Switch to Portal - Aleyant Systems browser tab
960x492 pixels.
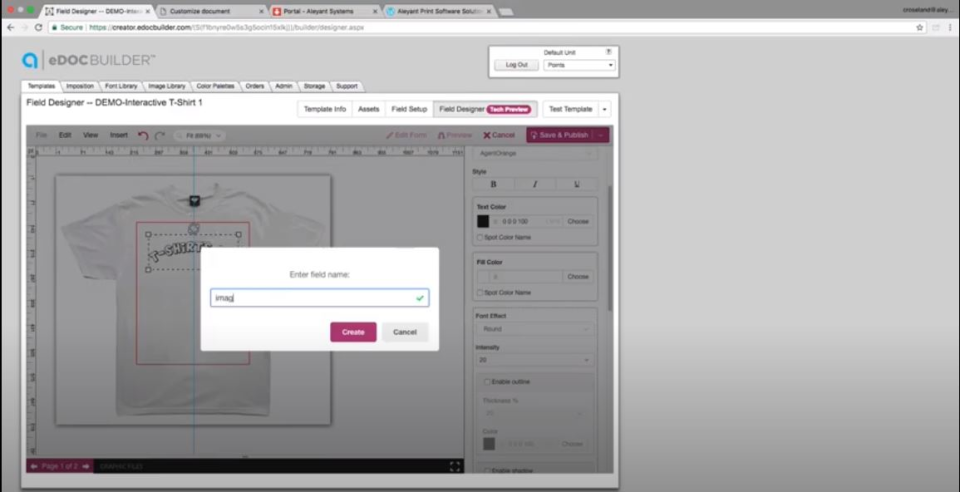324,11
